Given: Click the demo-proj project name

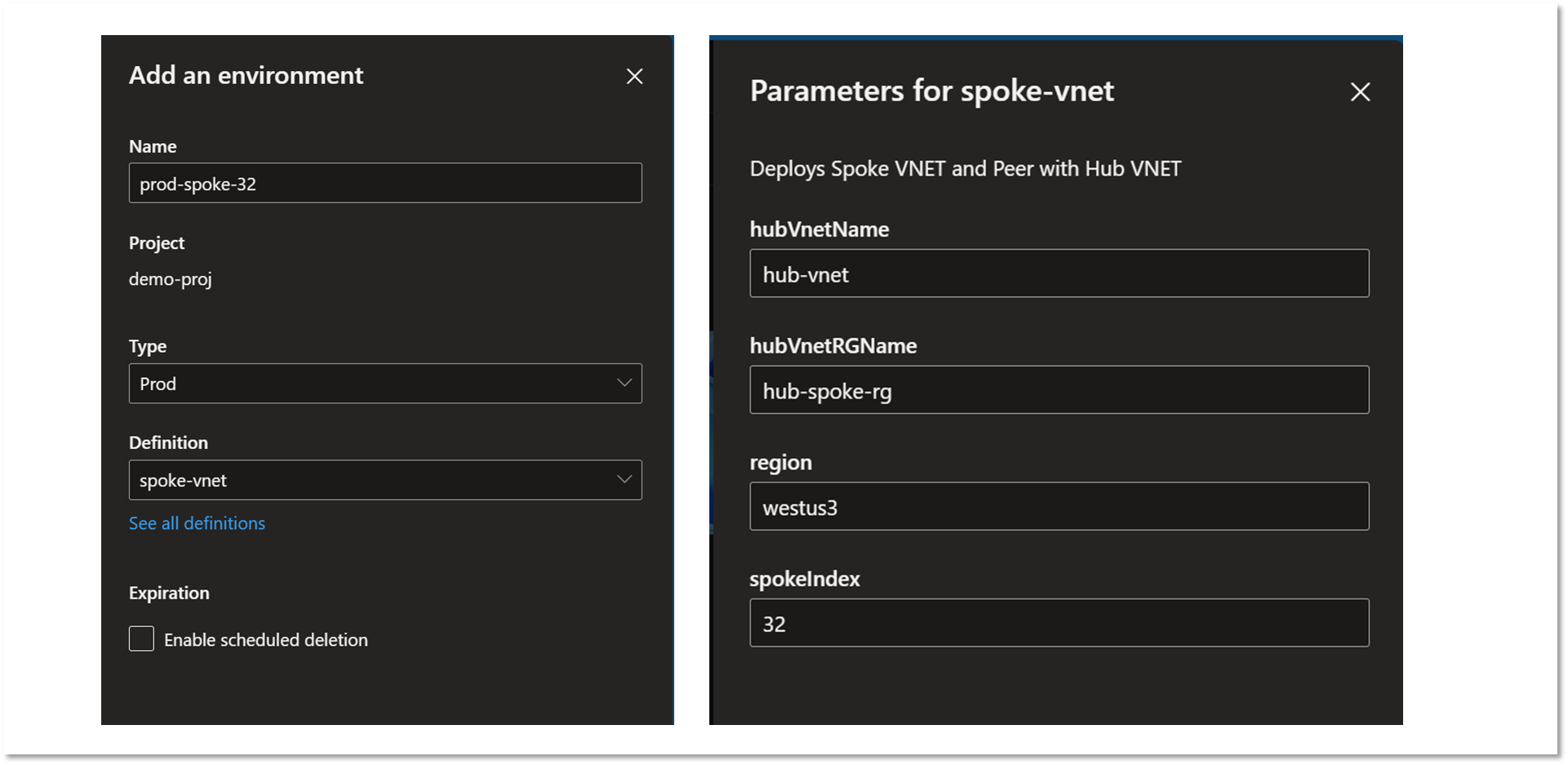Looking at the screenshot, I should 170,279.
